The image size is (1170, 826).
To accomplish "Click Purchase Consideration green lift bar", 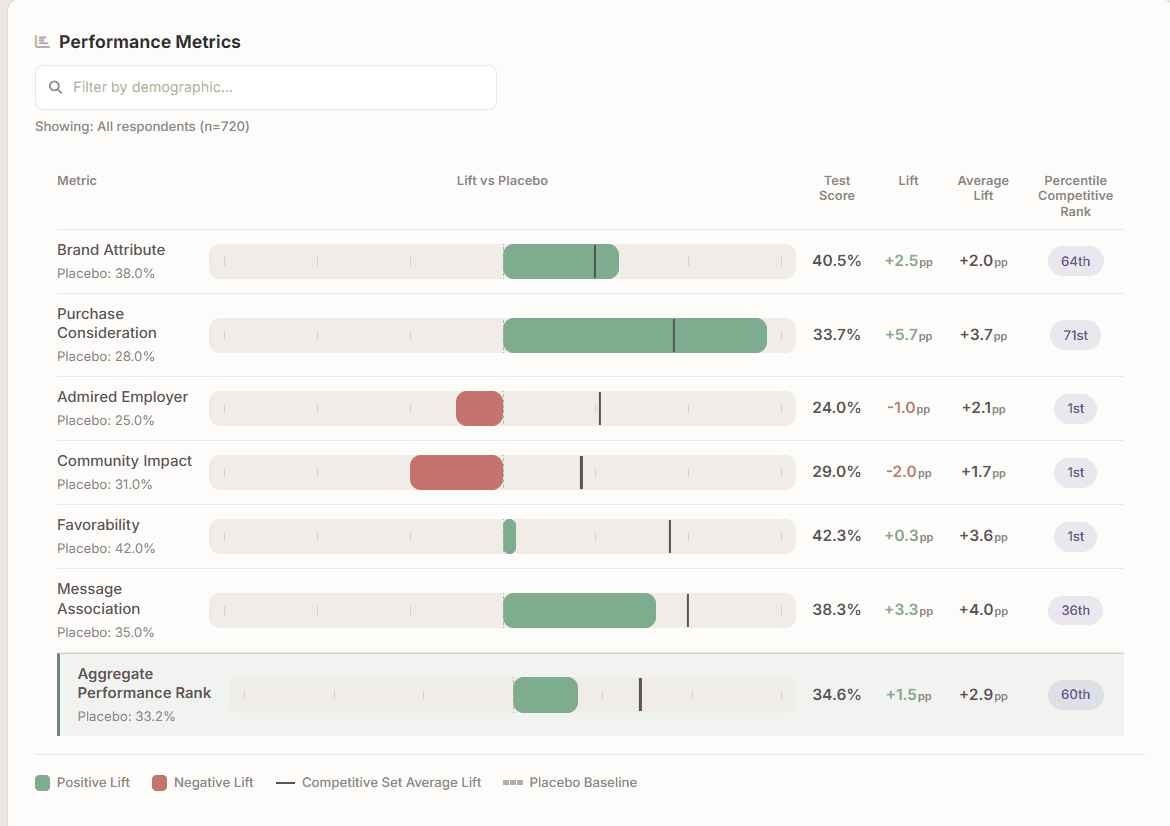I will pyautogui.click(x=635, y=335).
